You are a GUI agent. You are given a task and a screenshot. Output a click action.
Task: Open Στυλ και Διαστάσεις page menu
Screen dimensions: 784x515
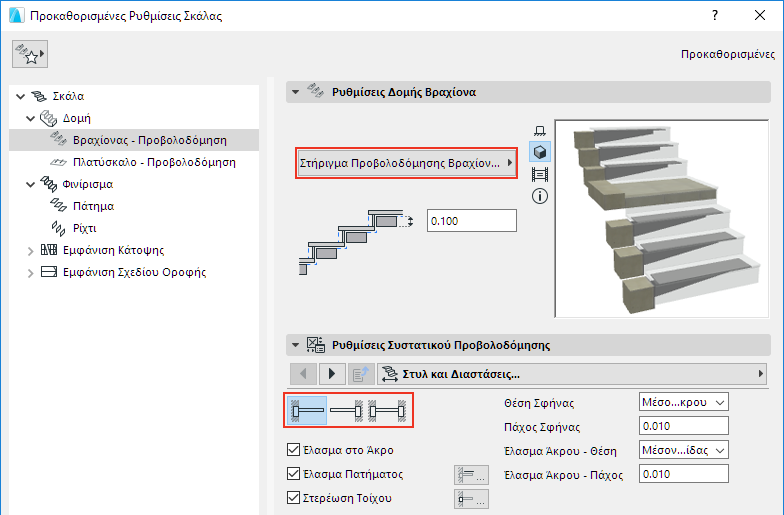572,374
